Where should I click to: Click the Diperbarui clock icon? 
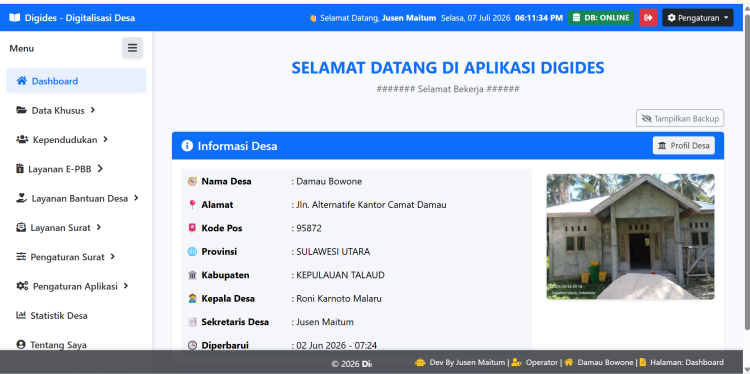tap(192, 345)
